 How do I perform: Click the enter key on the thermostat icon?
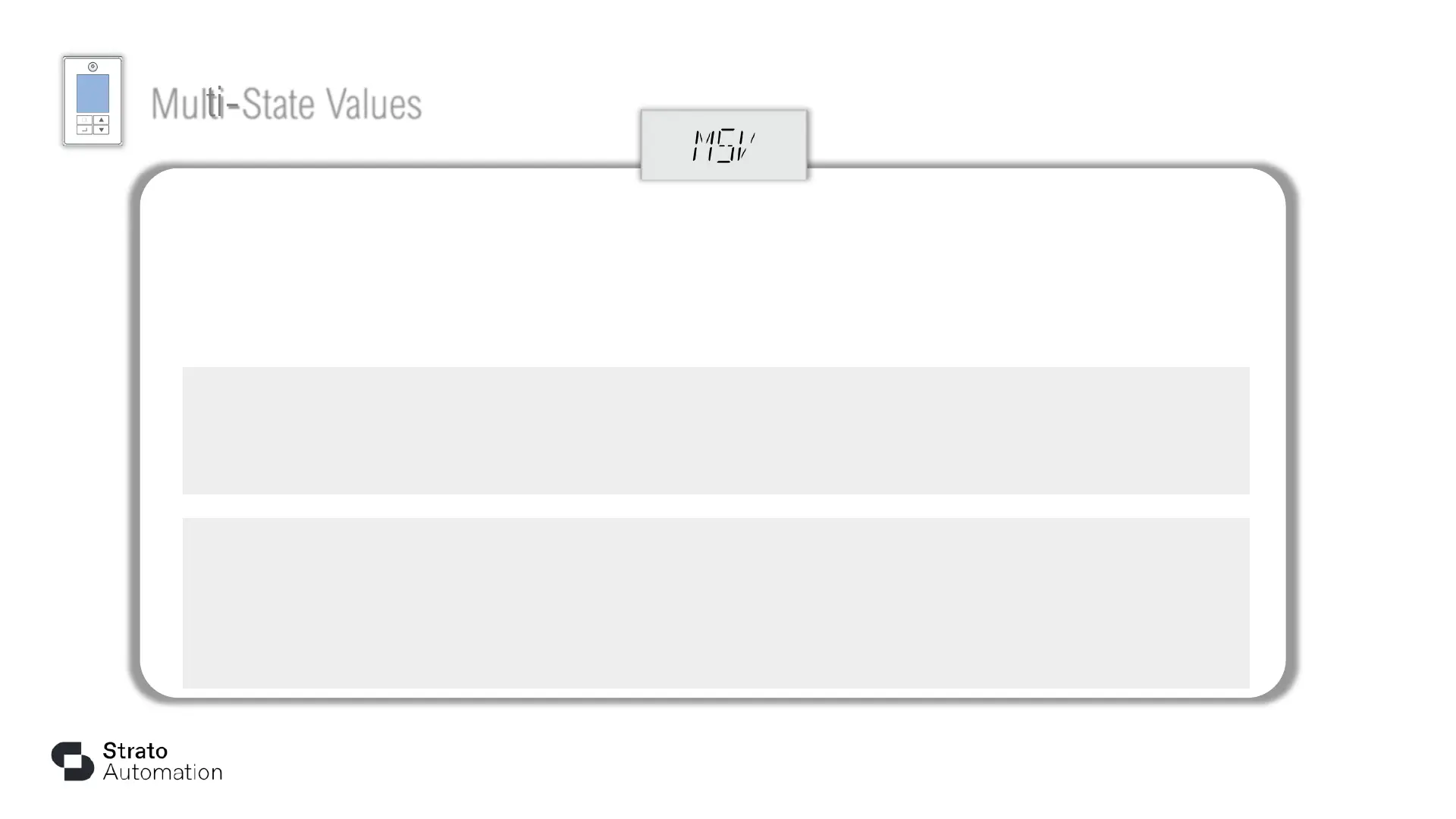click(x=85, y=130)
